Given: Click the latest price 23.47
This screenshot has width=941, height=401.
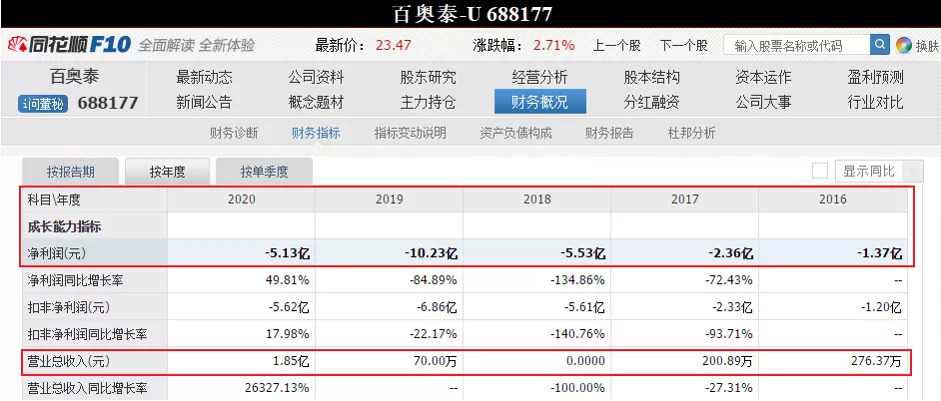Looking at the screenshot, I should 393,45.
